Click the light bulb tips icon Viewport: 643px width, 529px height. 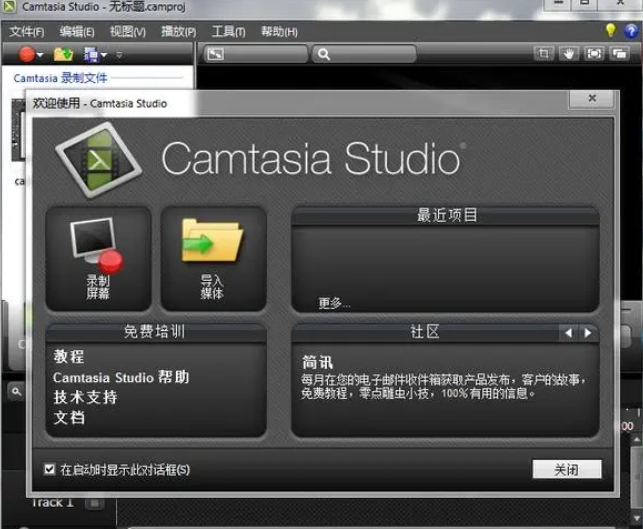611,30
